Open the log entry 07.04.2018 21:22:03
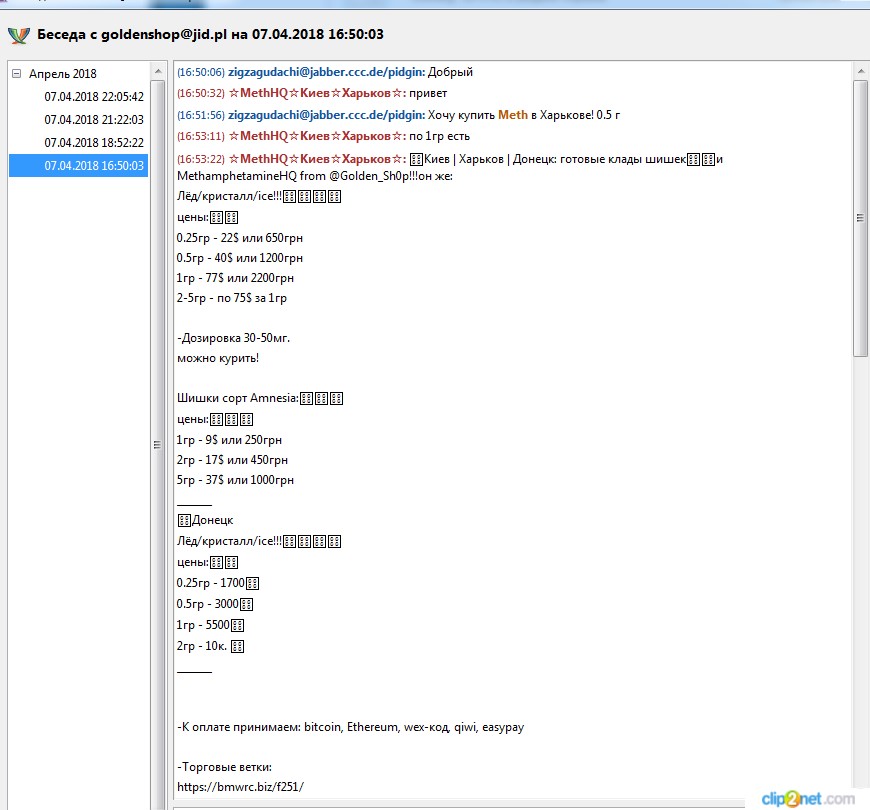 (94, 120)
